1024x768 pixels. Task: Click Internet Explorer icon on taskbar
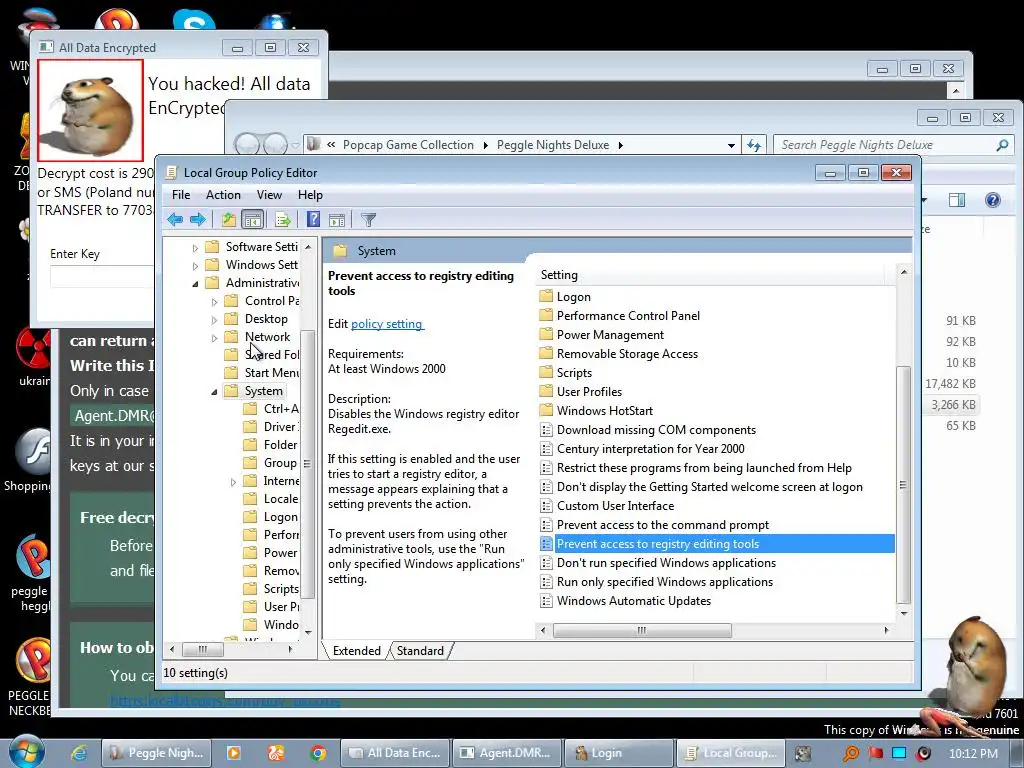(79, 753)
